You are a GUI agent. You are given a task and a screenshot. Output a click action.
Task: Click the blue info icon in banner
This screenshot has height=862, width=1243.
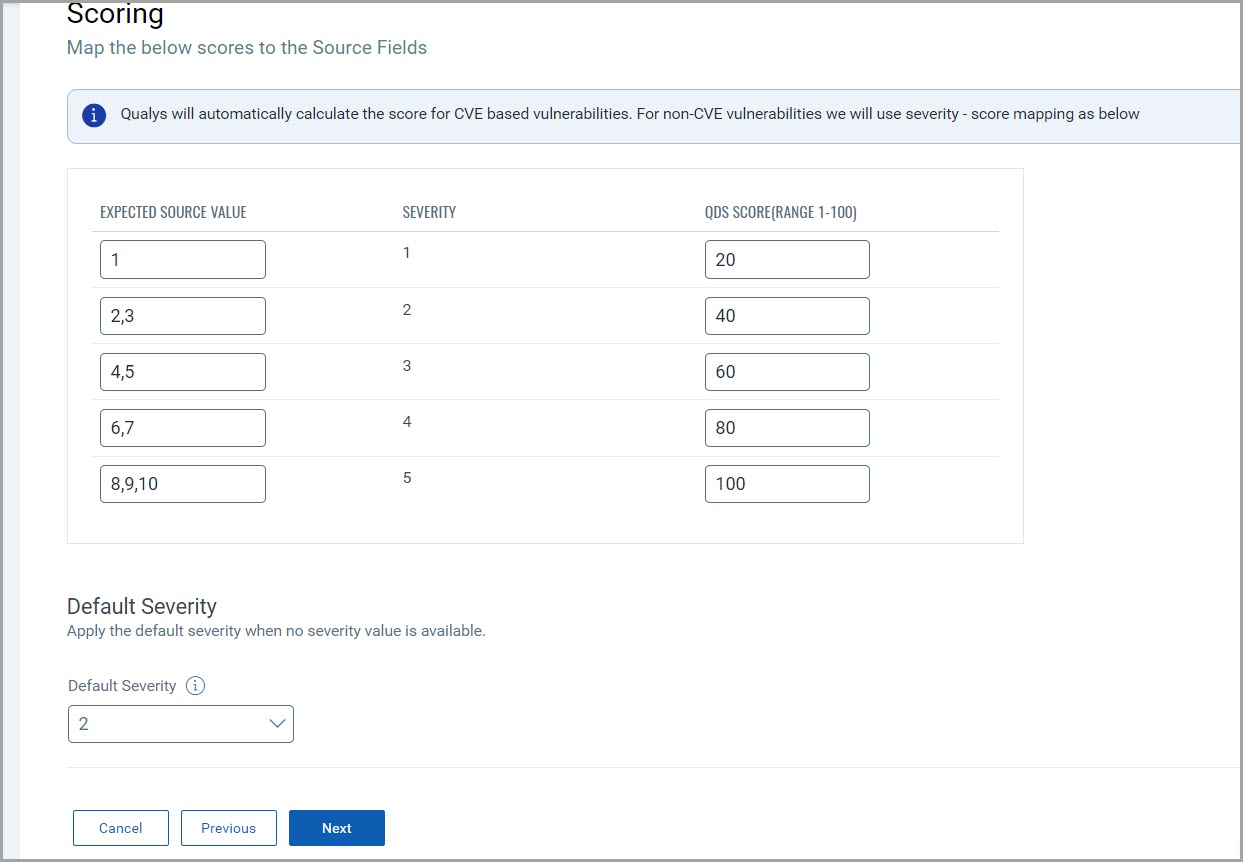(94, 115)
